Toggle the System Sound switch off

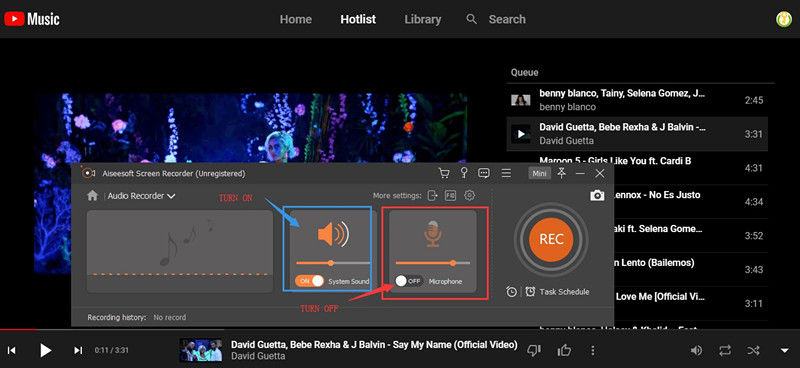[309, 281]
